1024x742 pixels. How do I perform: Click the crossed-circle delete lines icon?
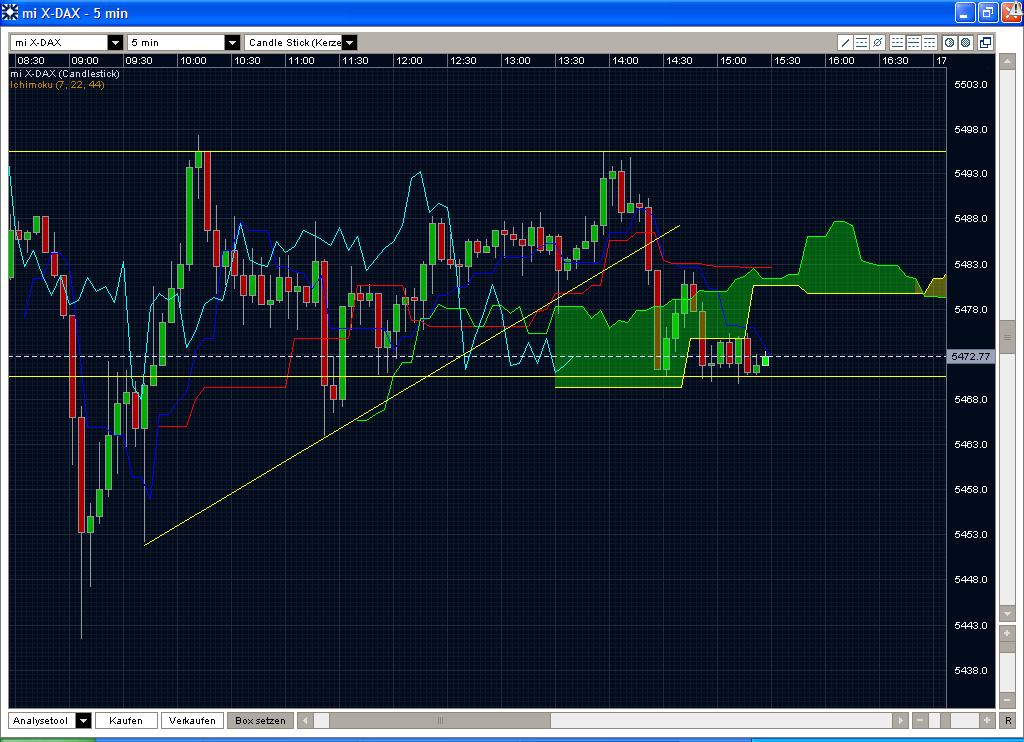click(878, 42)
